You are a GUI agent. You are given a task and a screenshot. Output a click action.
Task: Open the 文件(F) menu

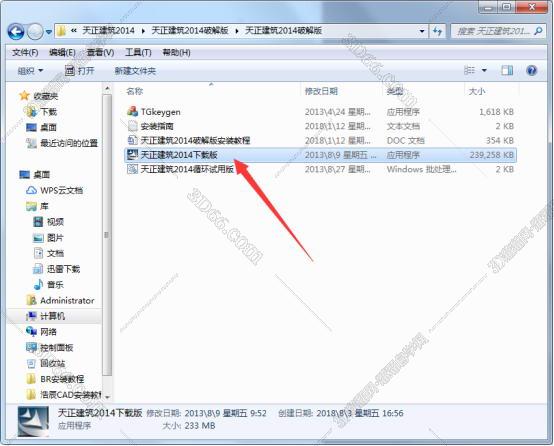tap(25, 53)
